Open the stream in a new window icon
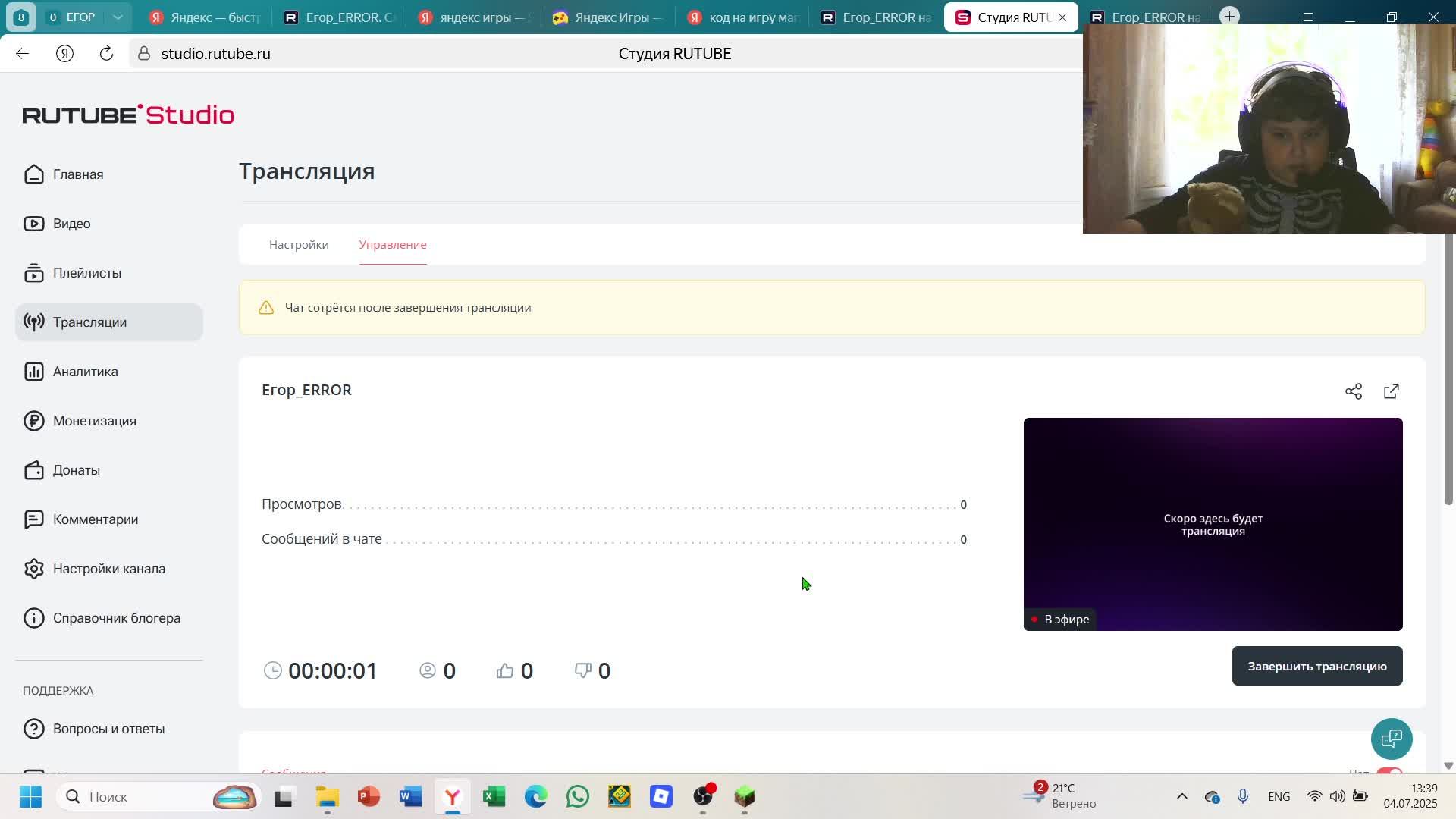Viewport: 1456px width, 819px height. pyautogui.click(x=1391, y=391)
